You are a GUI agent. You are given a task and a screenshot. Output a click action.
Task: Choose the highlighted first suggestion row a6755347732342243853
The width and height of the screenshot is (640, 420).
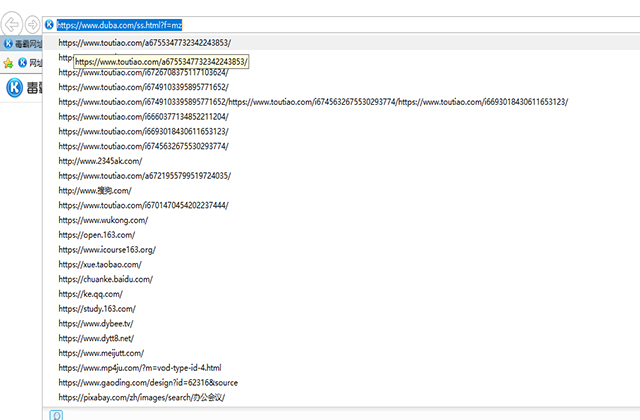pyautogui.click(x=341, y=42)
